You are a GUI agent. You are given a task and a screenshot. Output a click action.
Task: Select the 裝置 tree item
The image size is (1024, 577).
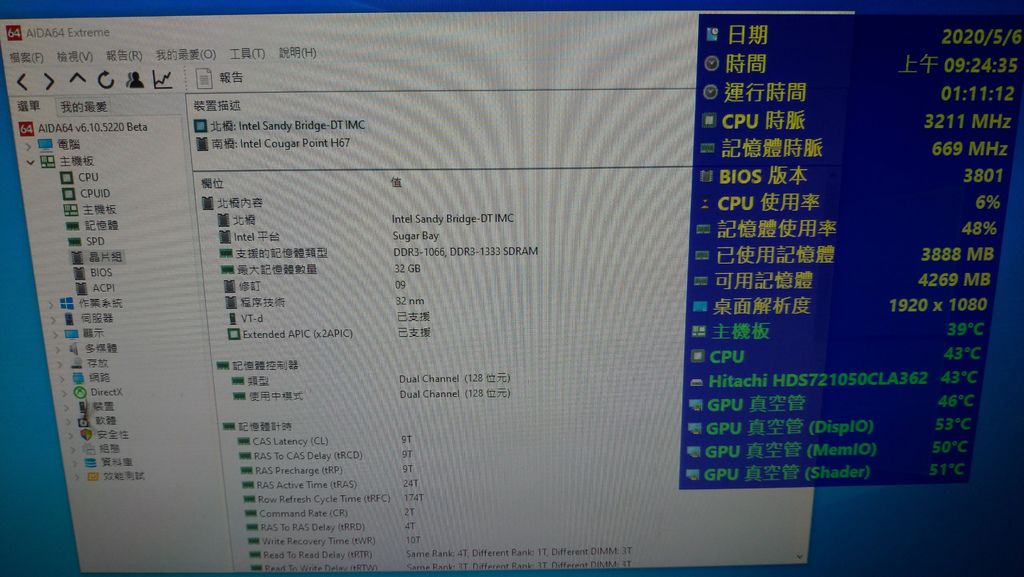(x=103, y=407)
